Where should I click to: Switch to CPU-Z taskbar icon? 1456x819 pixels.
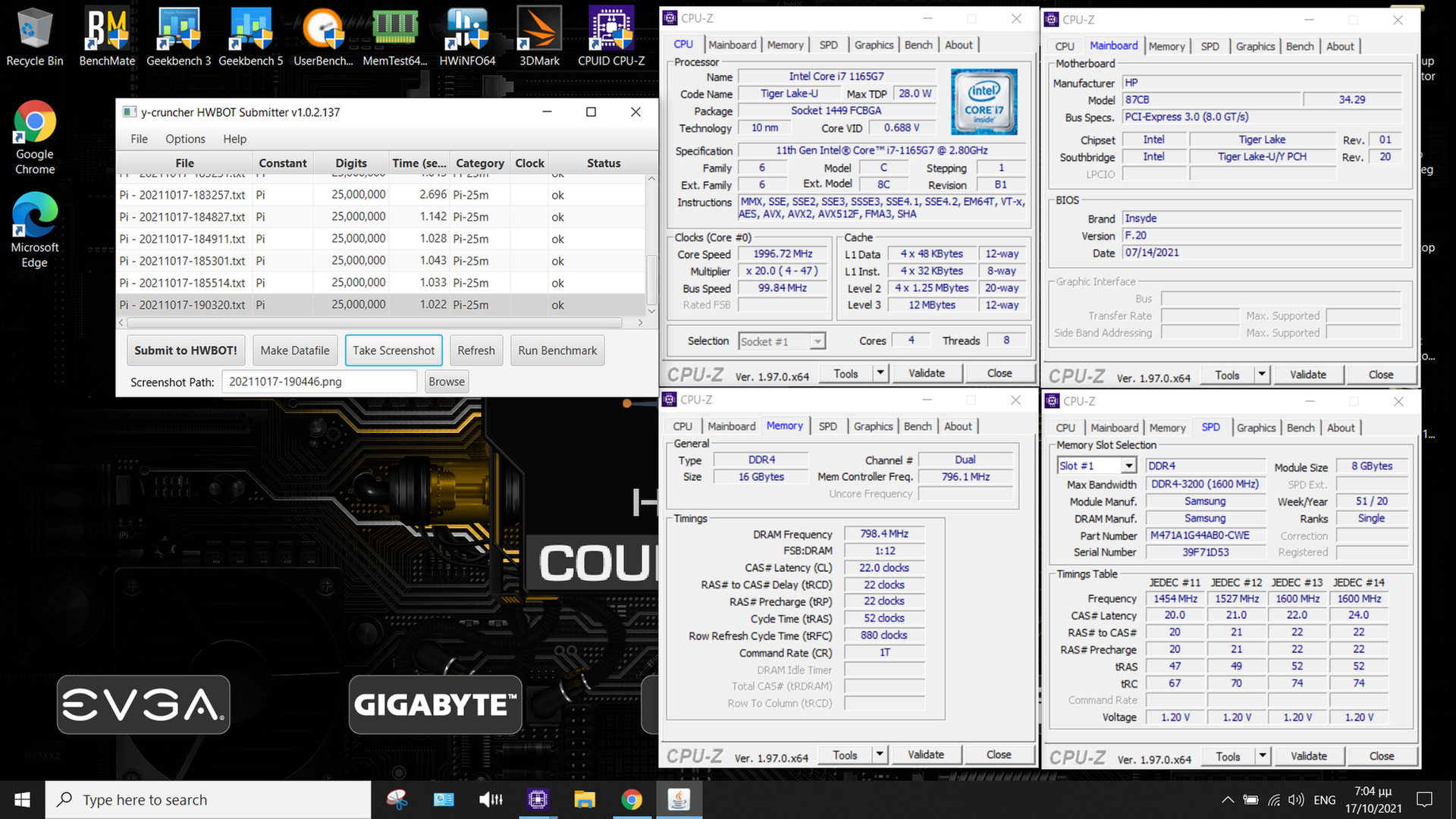click(538, 800)
